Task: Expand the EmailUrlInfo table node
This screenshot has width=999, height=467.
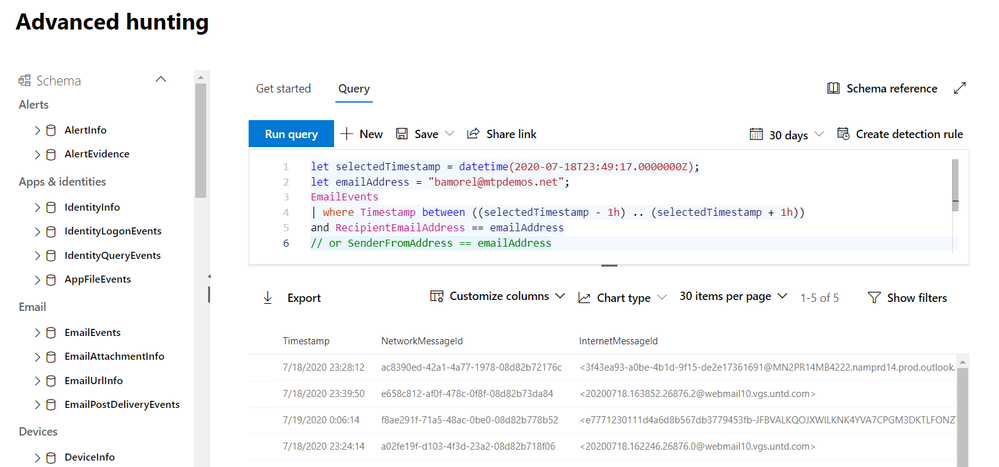Action: pyautogui.click(x=38, y=380)
